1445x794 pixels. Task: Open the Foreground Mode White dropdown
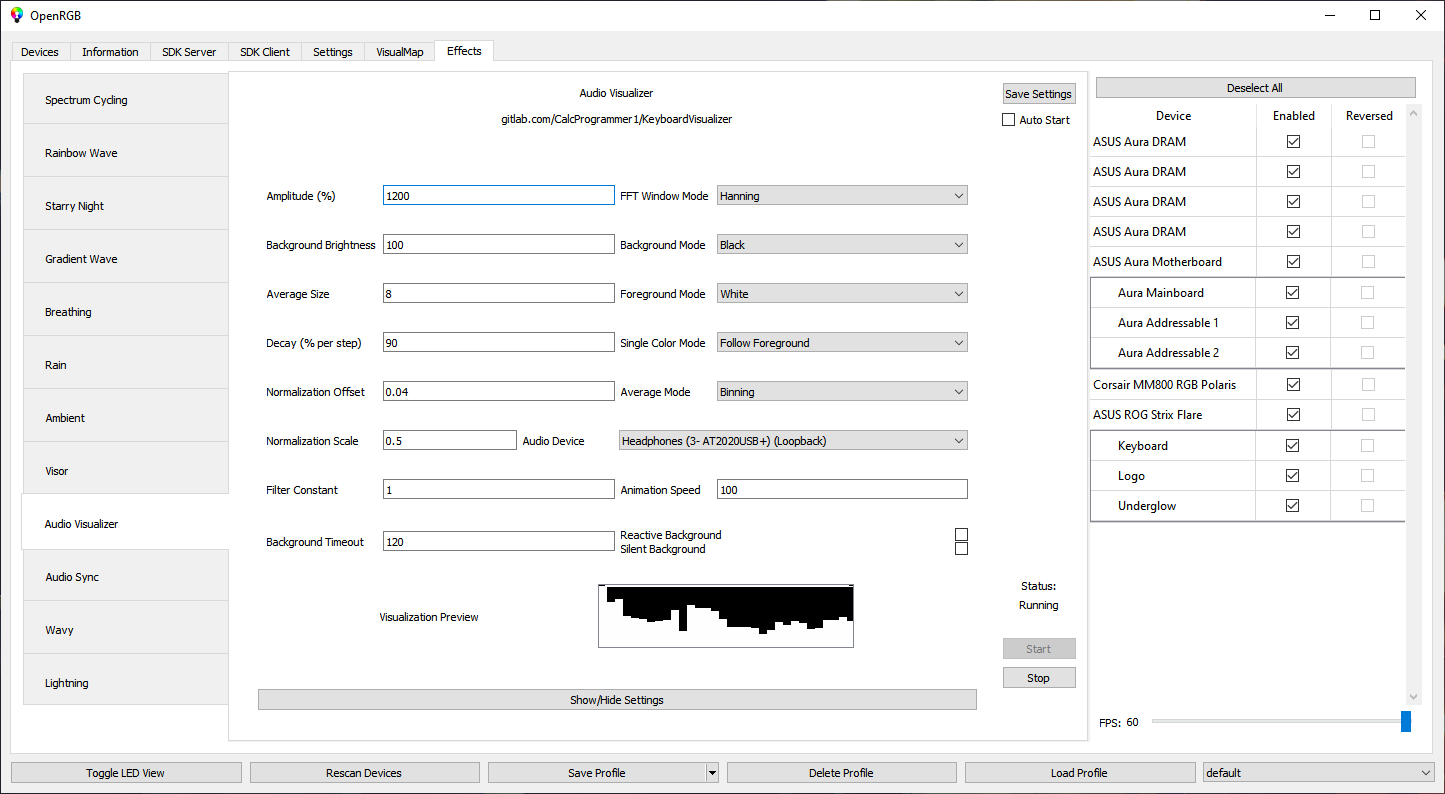coord(842,294)
